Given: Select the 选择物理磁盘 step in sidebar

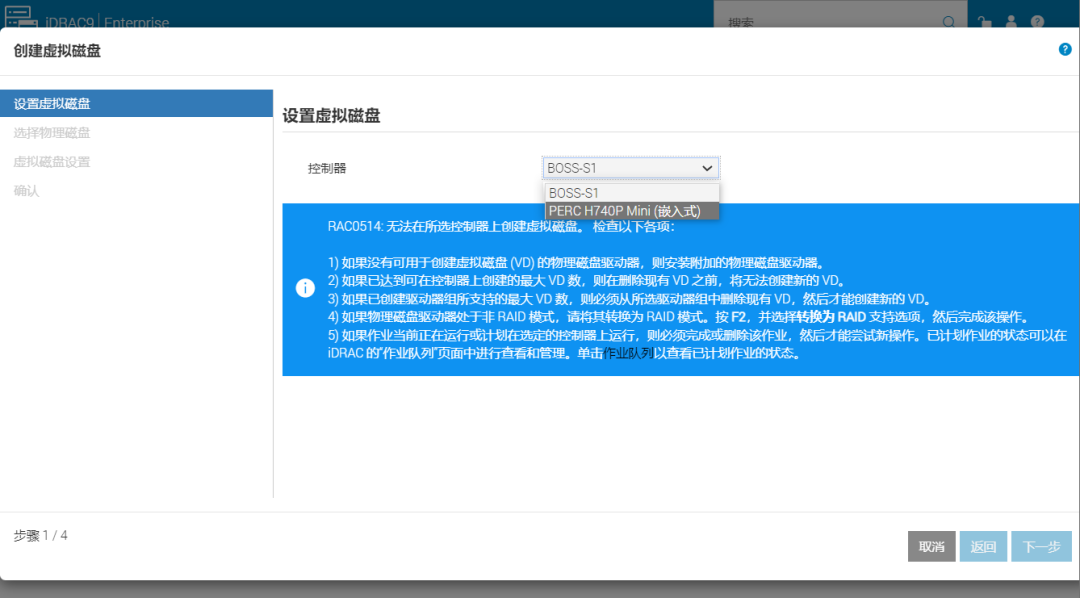Looking at the screenshot, I should (52, 133).
